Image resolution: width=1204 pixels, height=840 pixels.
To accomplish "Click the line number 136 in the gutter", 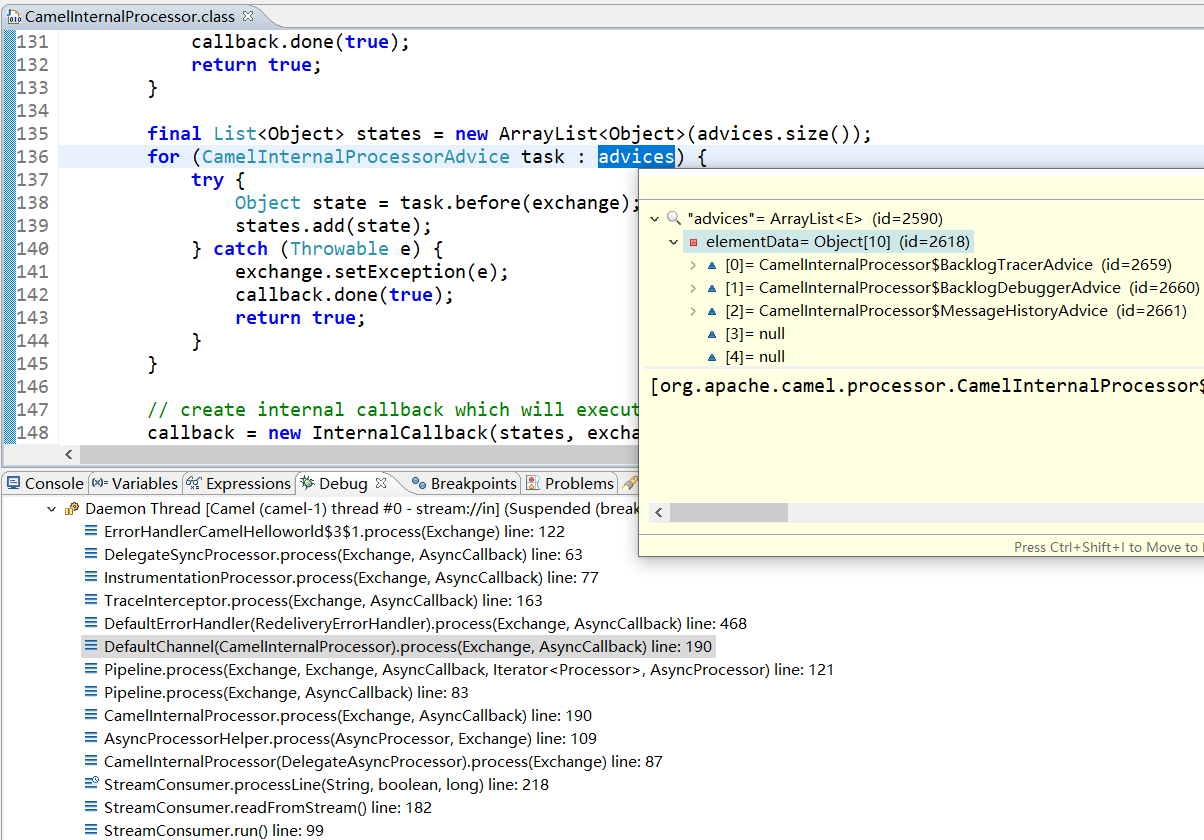I will (x=32, y=157).
